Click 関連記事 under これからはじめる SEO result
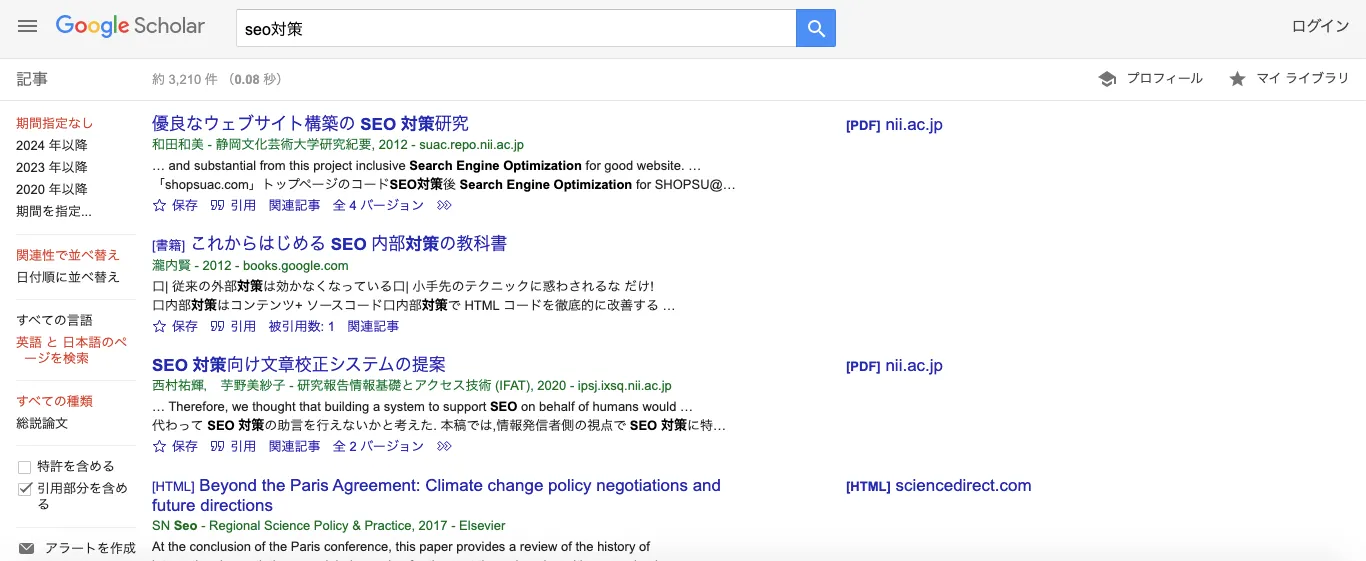 pyautogui.click(x=373, y=326)
